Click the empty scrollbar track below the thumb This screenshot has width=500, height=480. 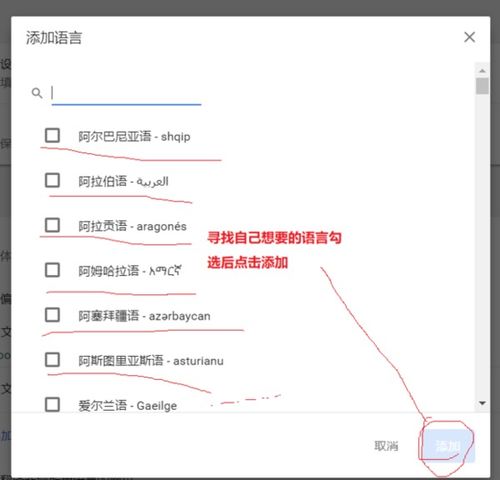coord(482,245)
